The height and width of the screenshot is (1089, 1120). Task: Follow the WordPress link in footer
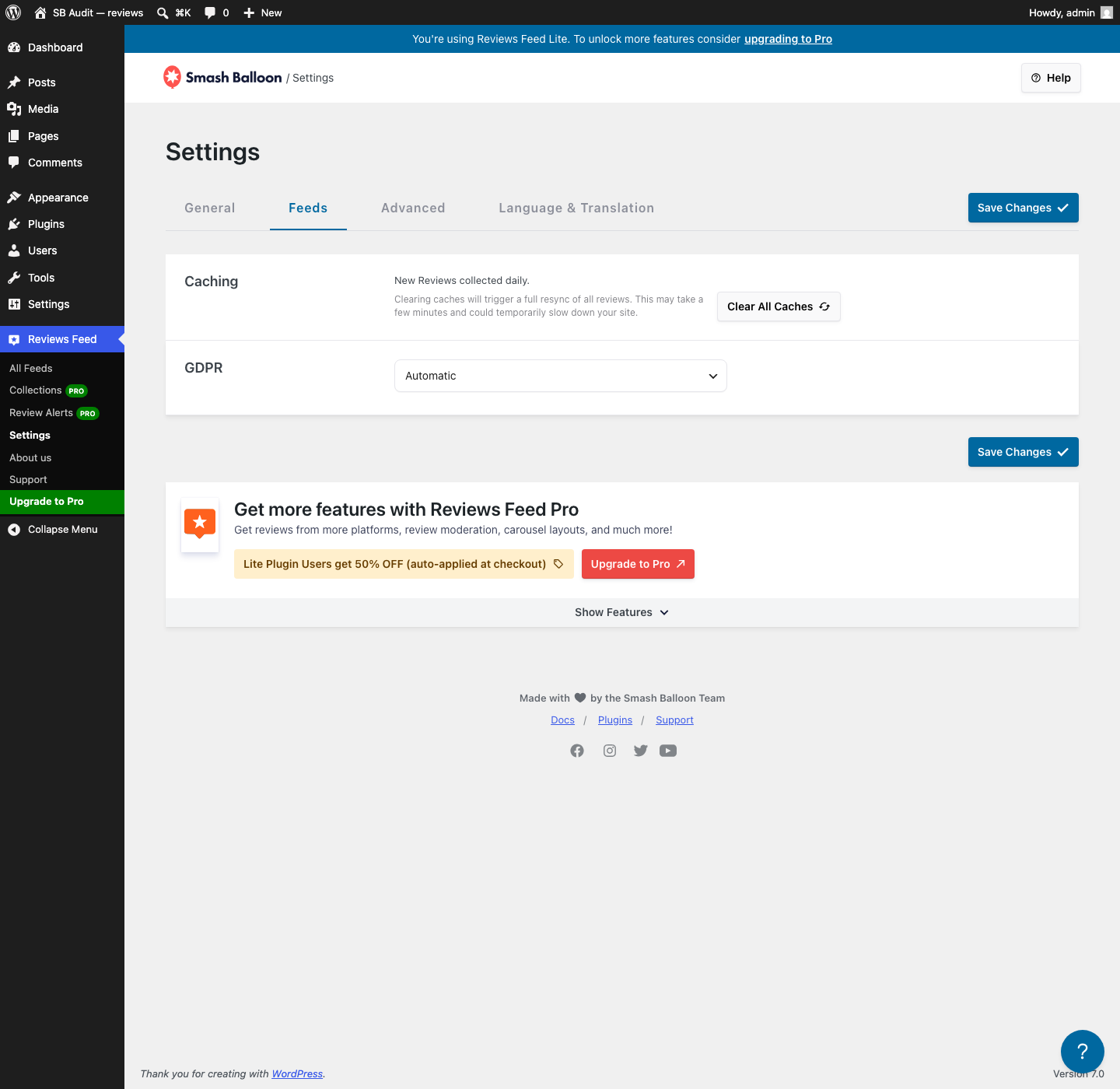297,1073
